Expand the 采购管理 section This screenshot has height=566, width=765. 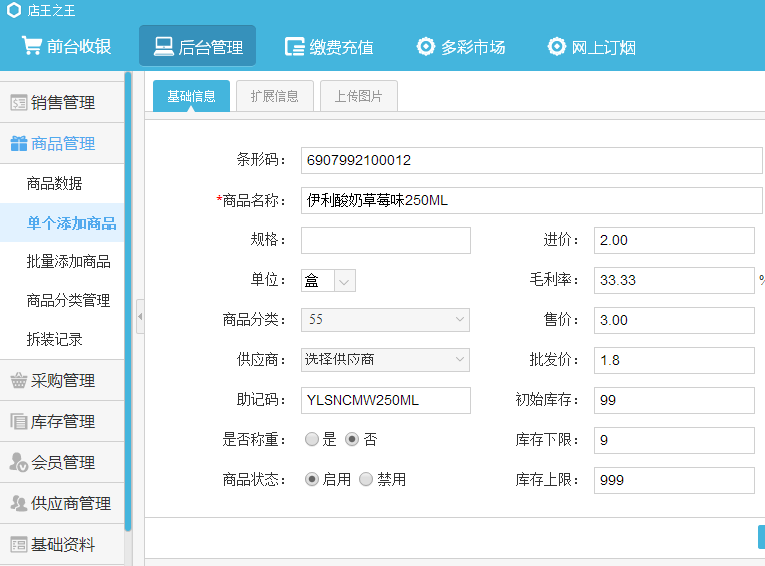[x=62, y=380]
